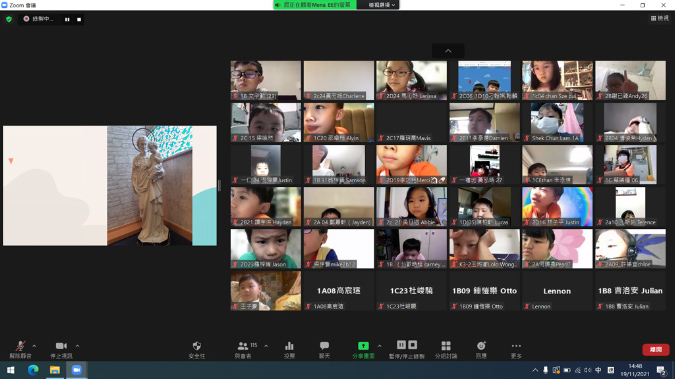The height and width of the screenshot is (379, 675).
Task: Expand audio options arrow beside microphone
Action: point(34,346)
